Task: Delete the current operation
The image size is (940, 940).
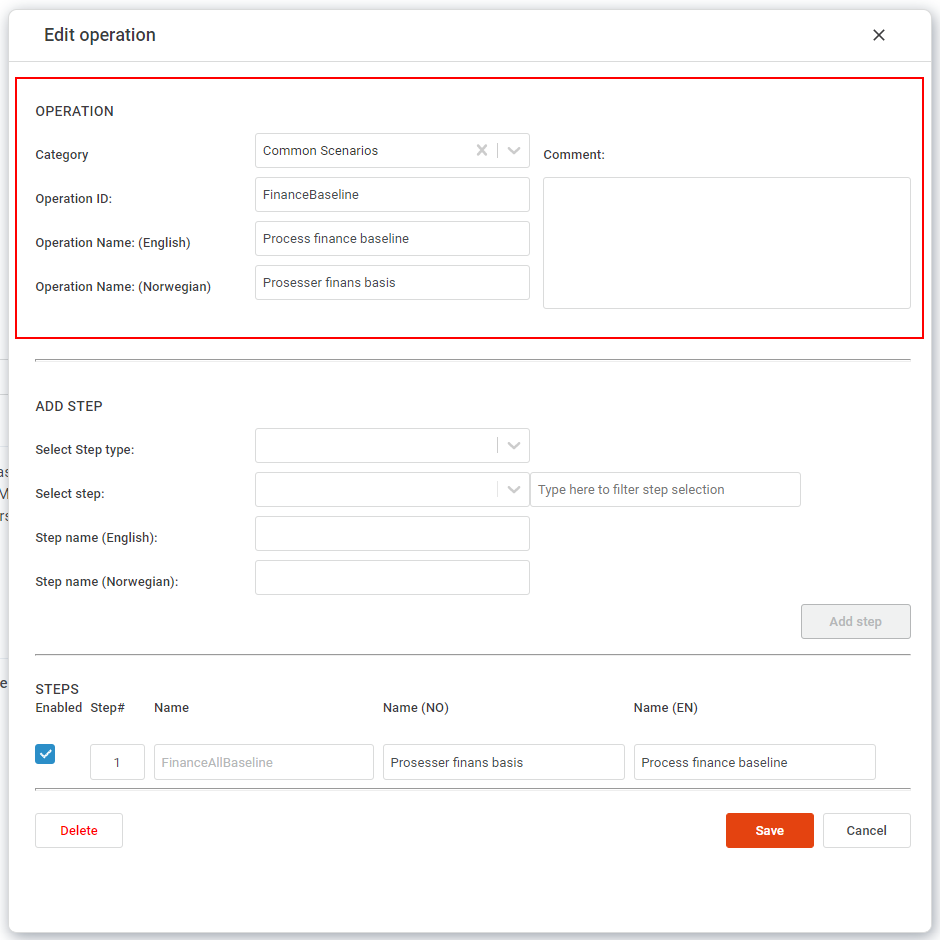Action: pos(78,830)
